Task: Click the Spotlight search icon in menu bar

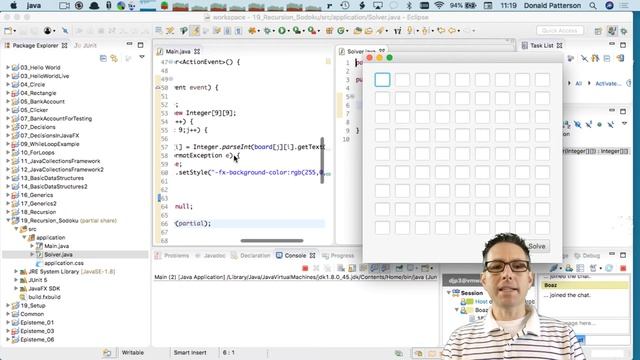Action: (593, 6)
